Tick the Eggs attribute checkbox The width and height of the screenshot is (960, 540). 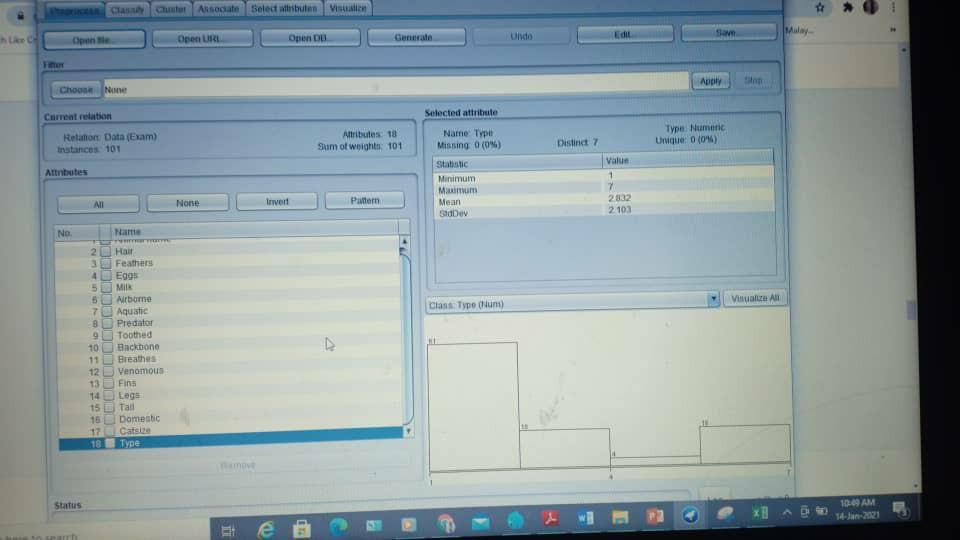(107, 276)
